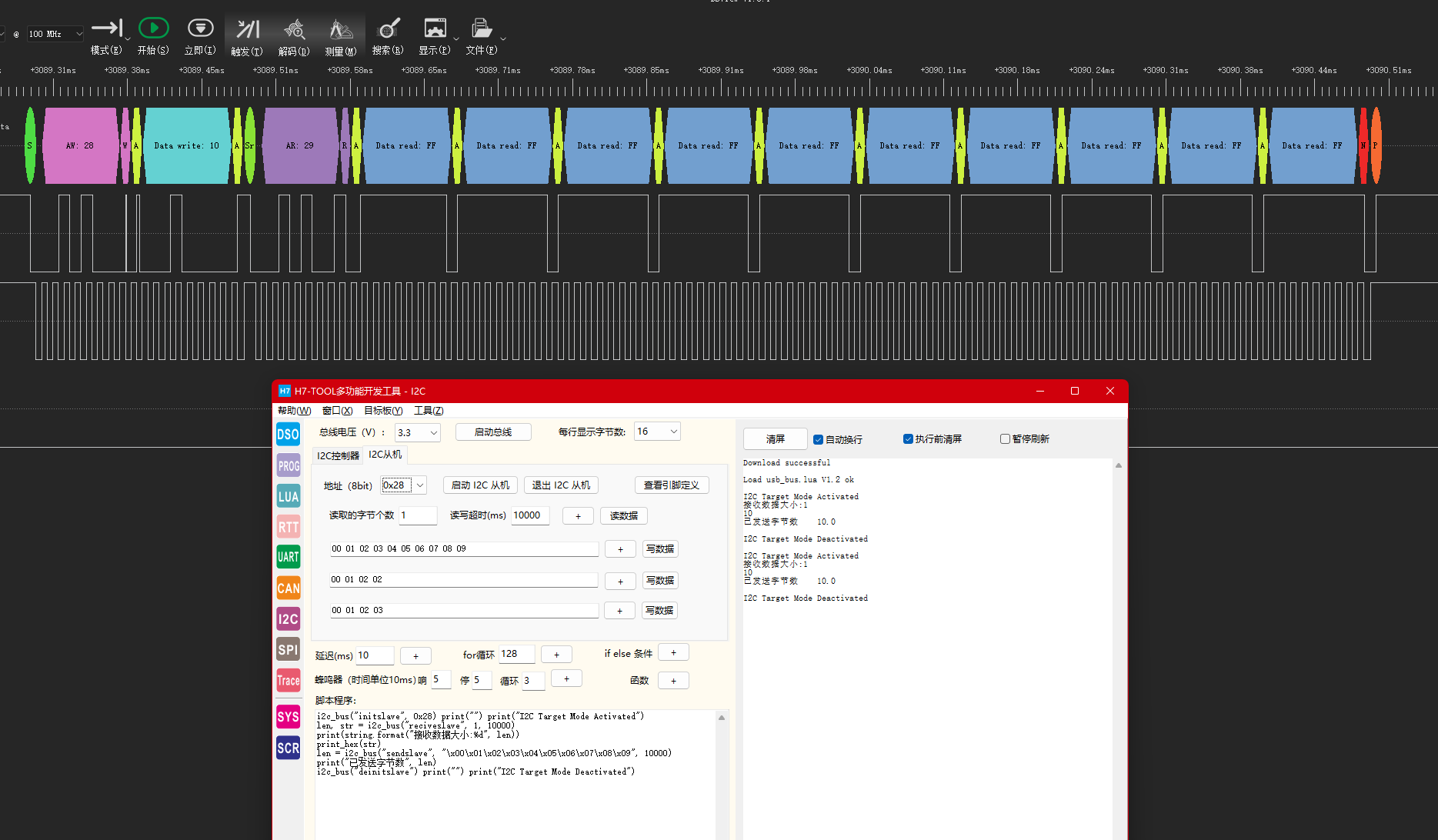1438x840 pixels.
Task: Open the 搜索 search icon
Action: (388, 29)
